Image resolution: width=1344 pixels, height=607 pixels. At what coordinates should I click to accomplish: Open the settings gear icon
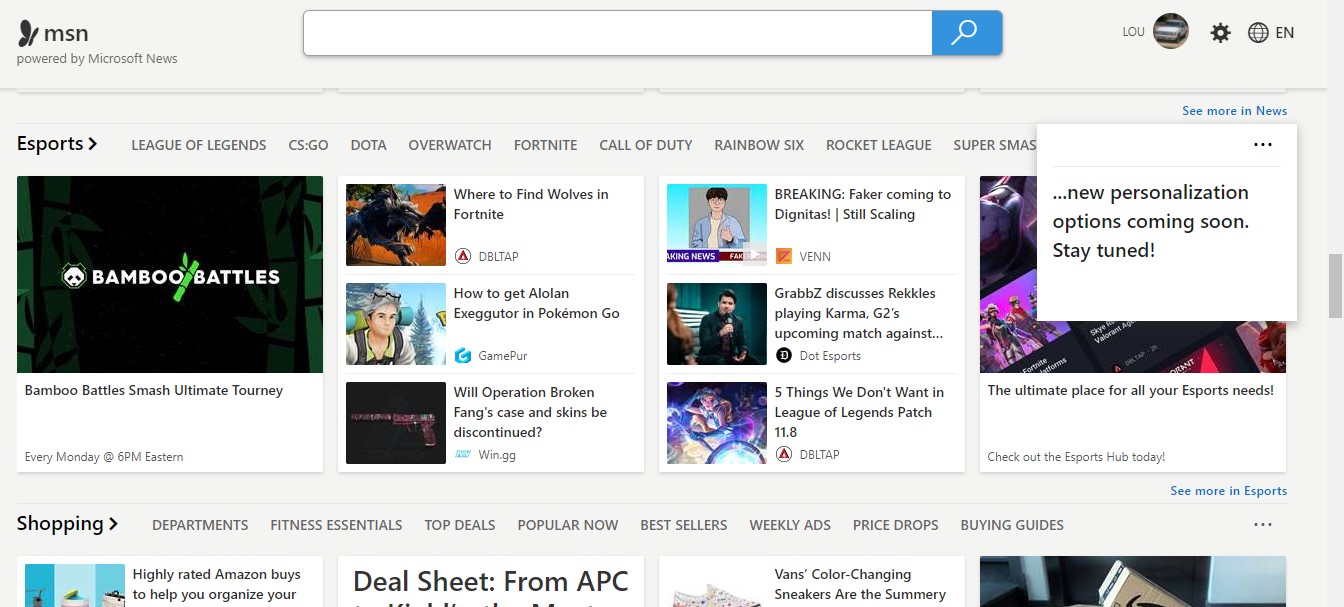click(1220, 33)
